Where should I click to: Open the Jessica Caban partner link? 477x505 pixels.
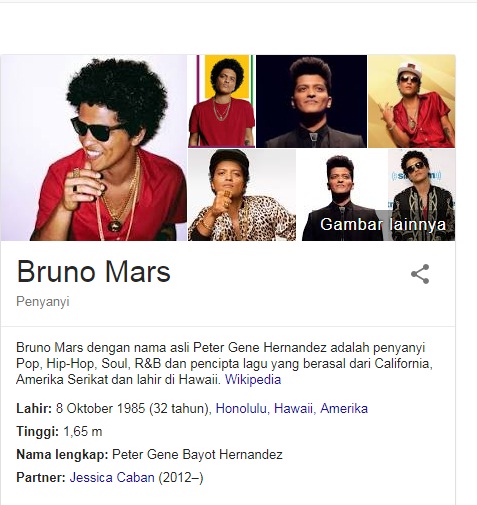pyautogui.click(x=112, y=477)
